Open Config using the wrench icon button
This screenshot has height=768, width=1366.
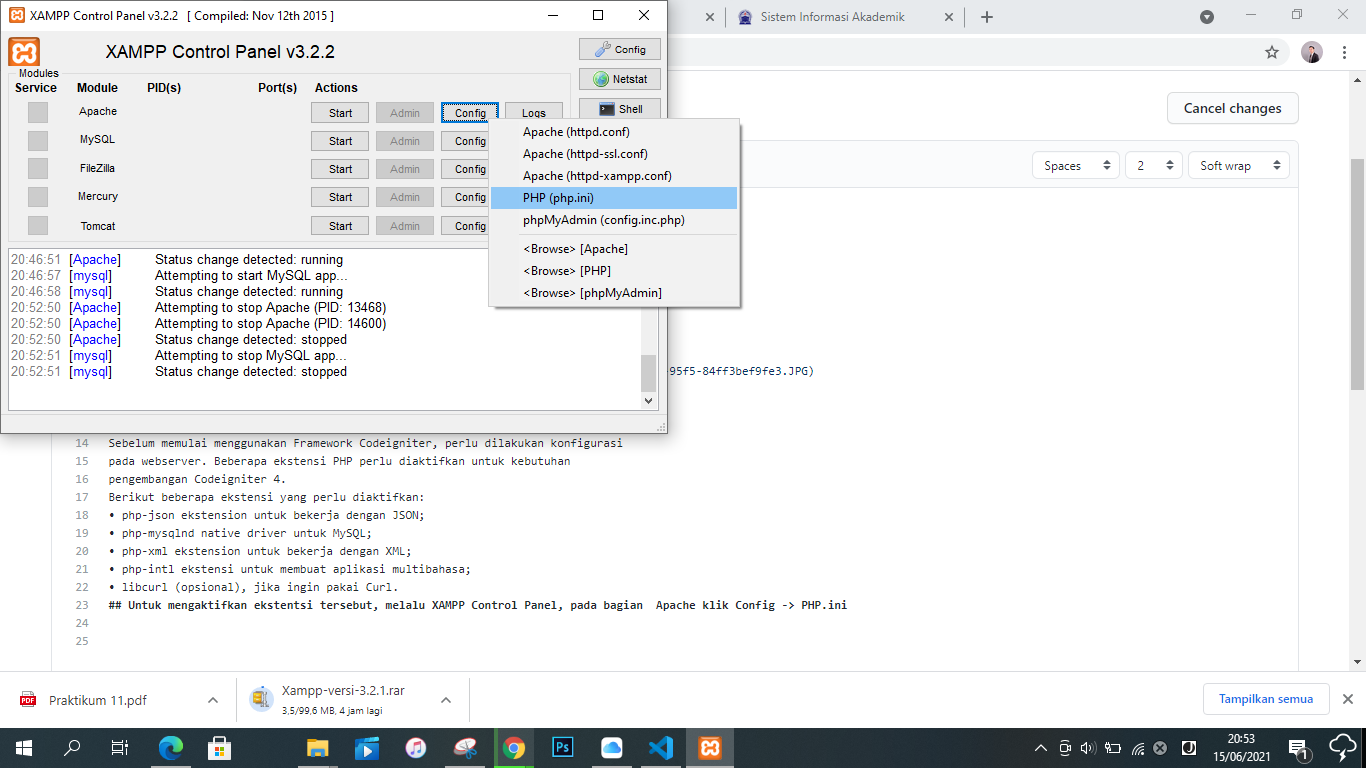coord(619,48)
